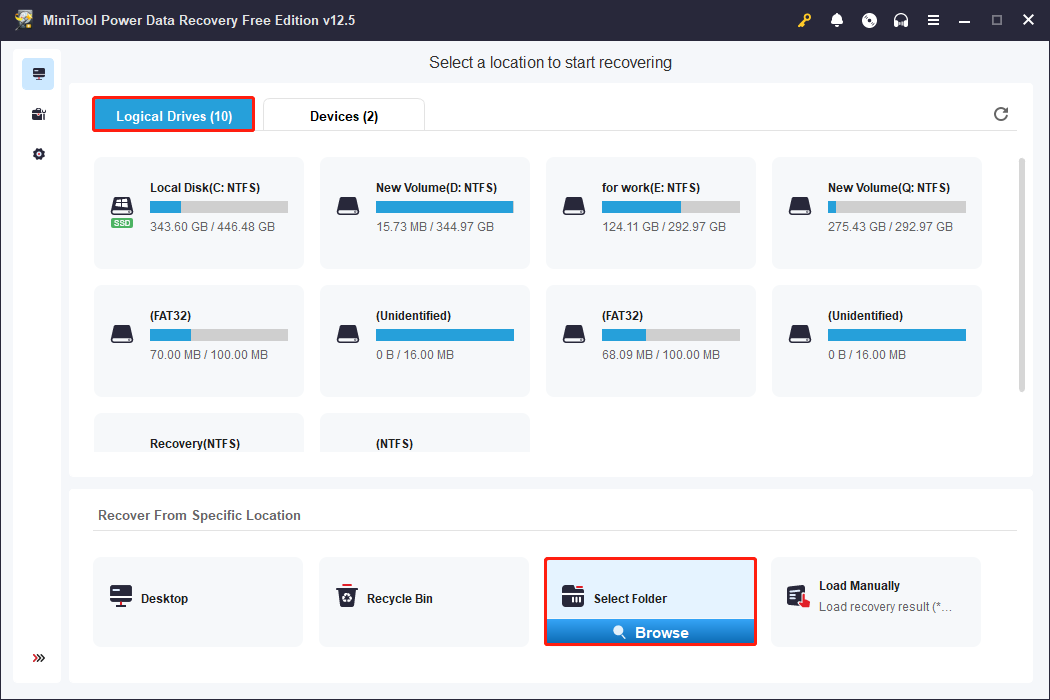Open Settings with the gear icon
The height and width of the screenshot is (700, 1050).
tap(37, 153)
